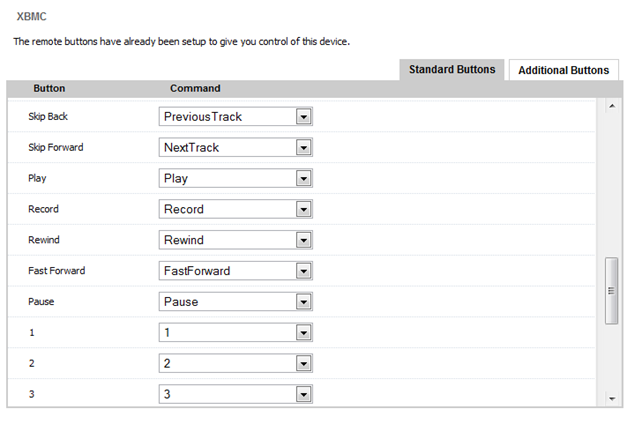Open the Skip Back command dropdown arrow
This screenshot has height=424, width=627.
tap(304, 116)
